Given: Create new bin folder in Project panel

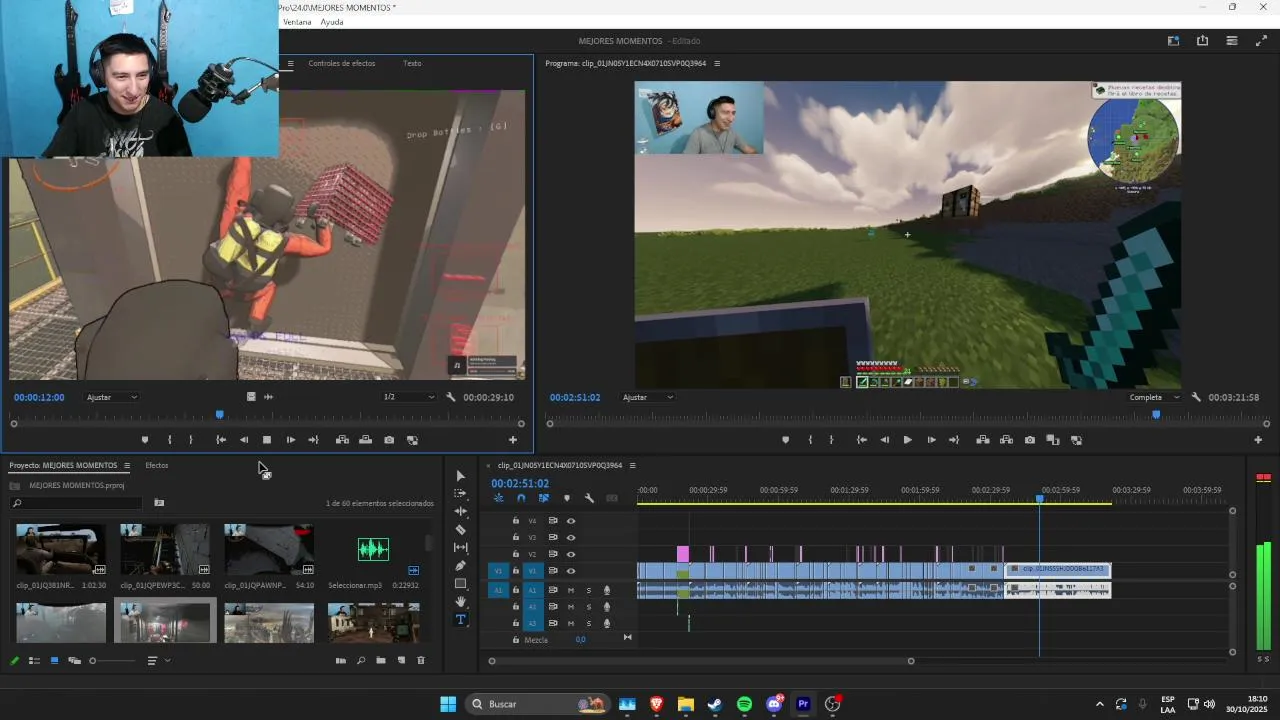Looking at the screenshot, I should (381, 661).
